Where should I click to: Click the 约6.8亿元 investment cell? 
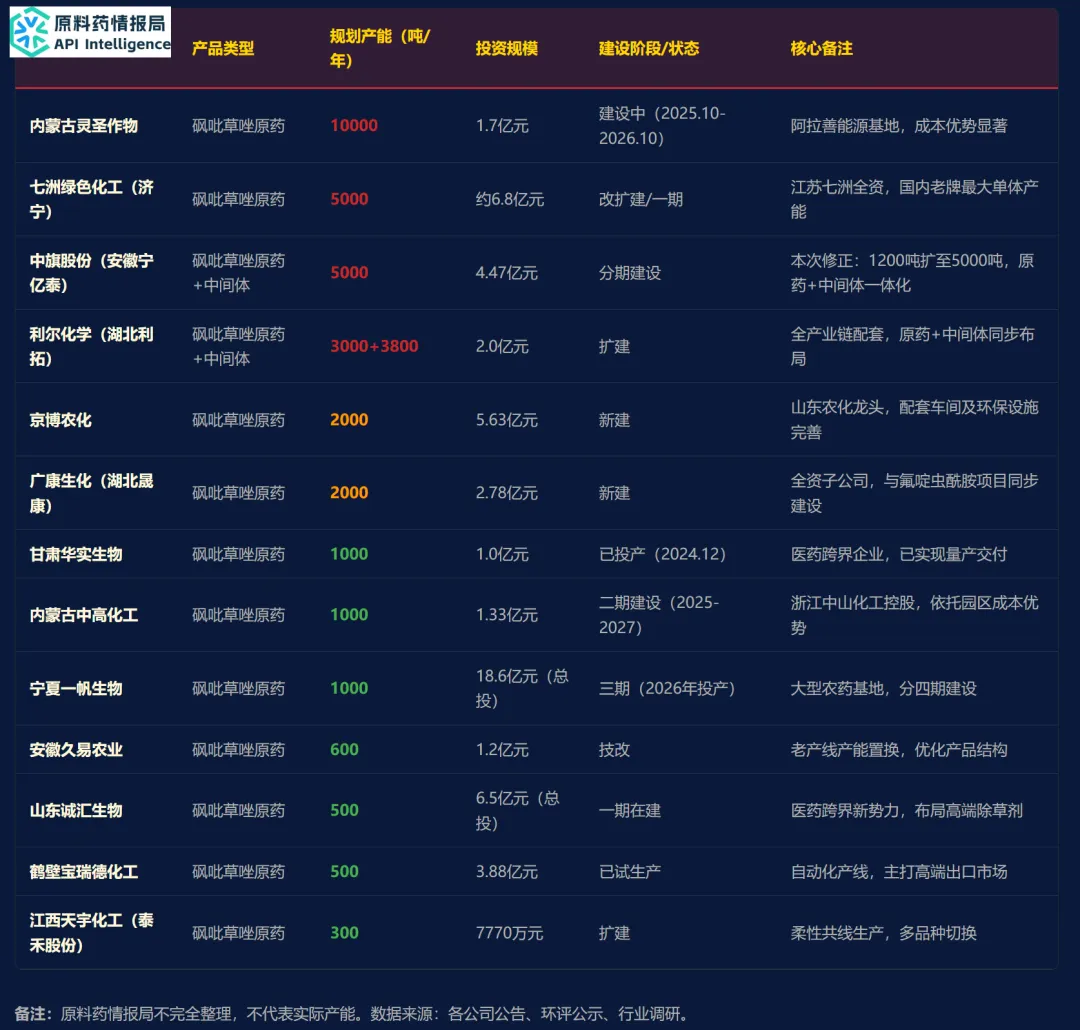coord(510,199)
